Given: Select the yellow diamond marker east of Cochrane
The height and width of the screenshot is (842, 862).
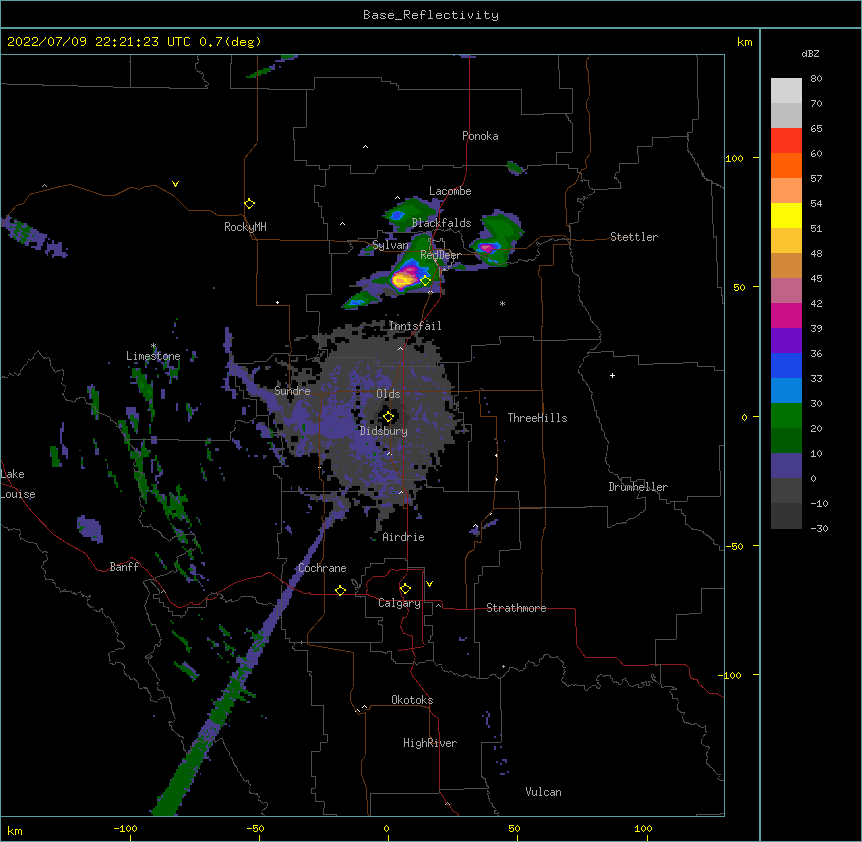Looking at the screenshot, I should pyautogui.click(x=340, y=590).
